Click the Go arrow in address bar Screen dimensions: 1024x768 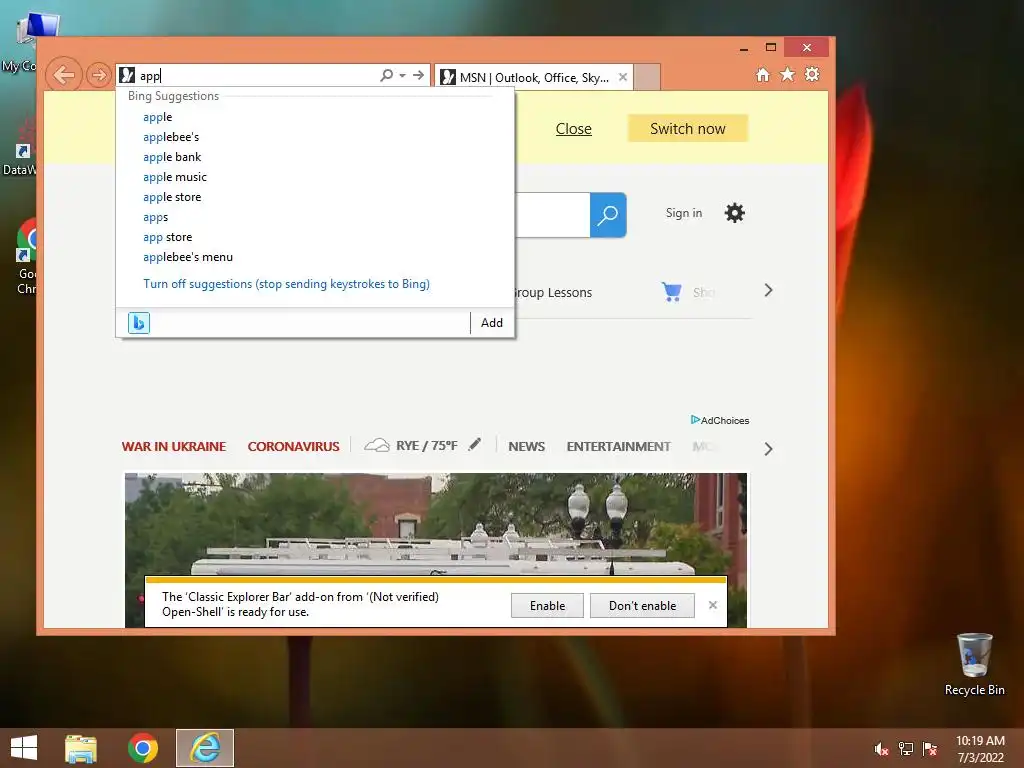[x=419, y=75]
